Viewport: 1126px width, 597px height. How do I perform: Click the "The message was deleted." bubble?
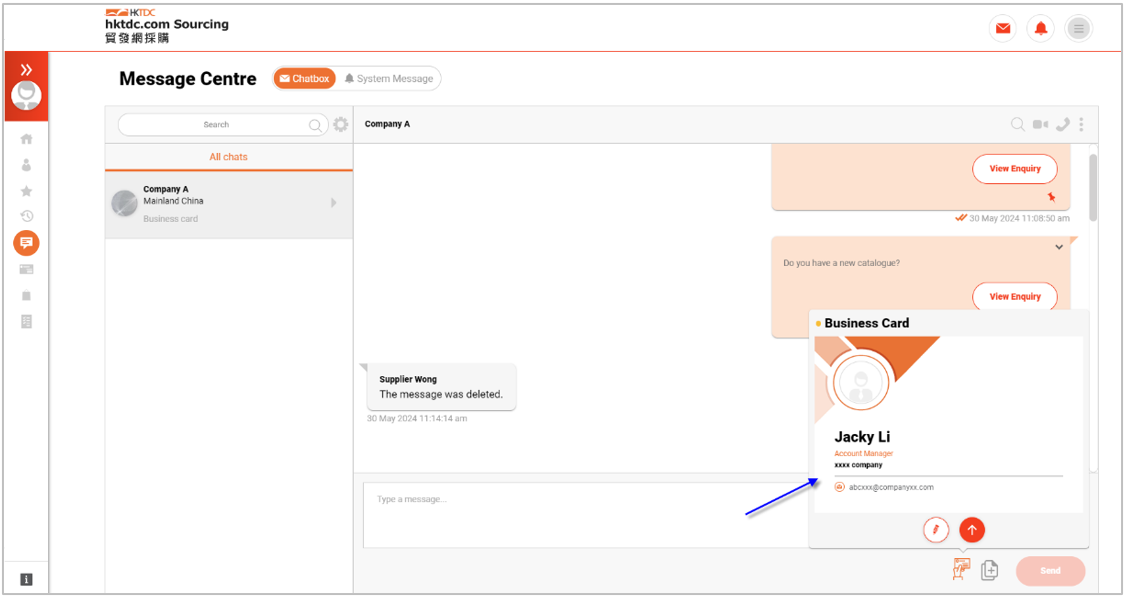click(x=441, y=387)
